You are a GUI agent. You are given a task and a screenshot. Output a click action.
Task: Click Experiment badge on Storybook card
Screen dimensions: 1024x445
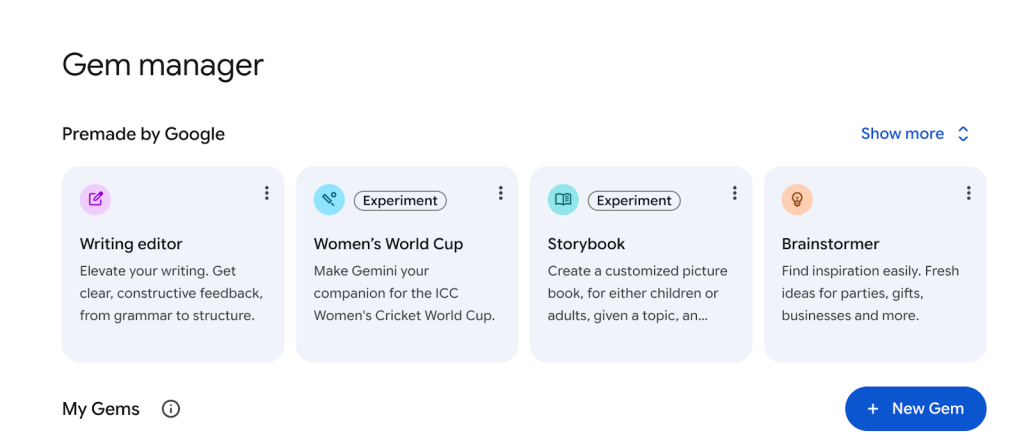[634, 200]
